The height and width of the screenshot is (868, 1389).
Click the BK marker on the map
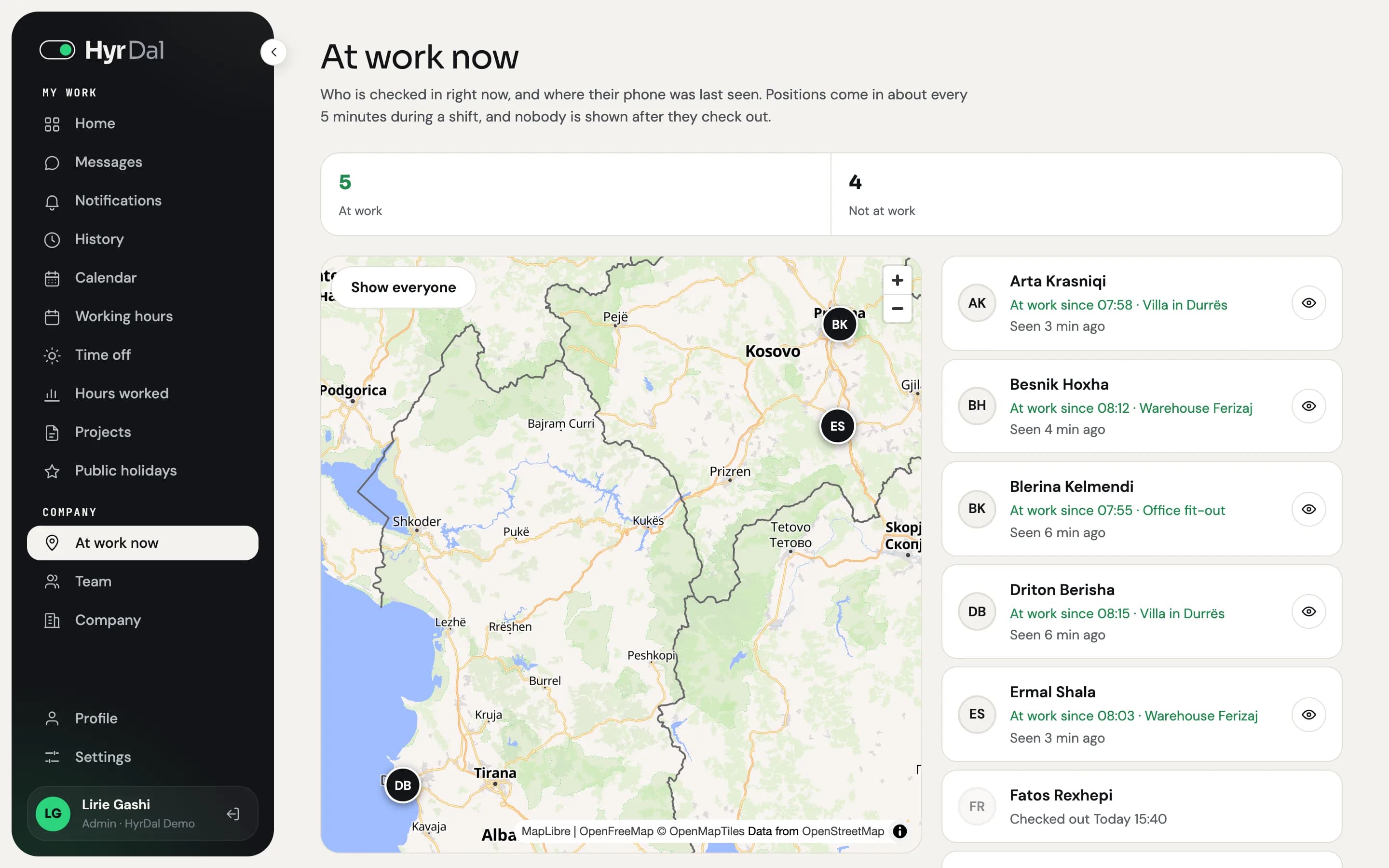pos(839,325)
